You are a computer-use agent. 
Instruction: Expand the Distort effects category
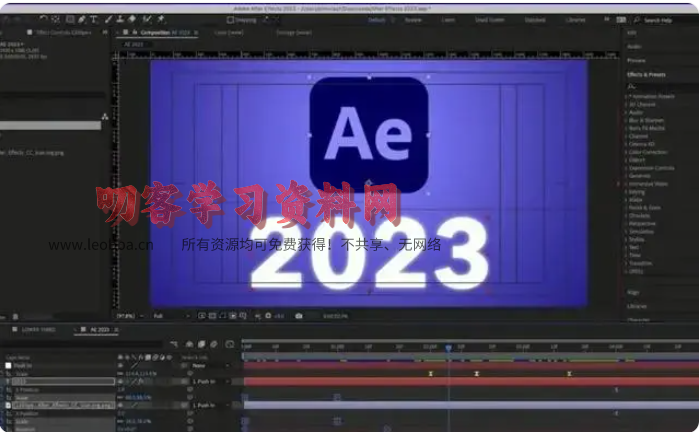[x=626, y=160]
